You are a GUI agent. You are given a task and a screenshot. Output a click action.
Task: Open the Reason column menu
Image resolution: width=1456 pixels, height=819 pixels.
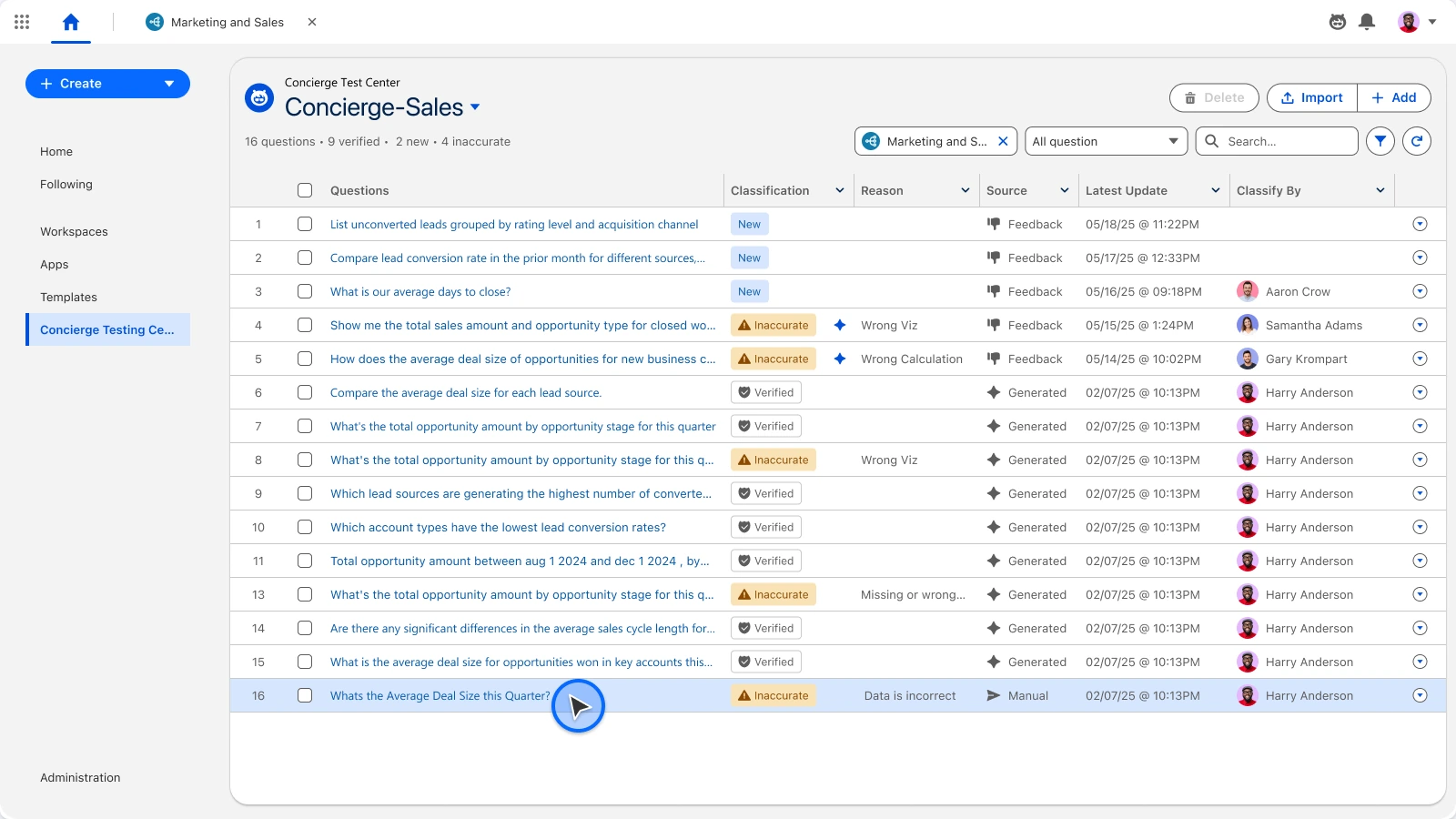(966, 190)
